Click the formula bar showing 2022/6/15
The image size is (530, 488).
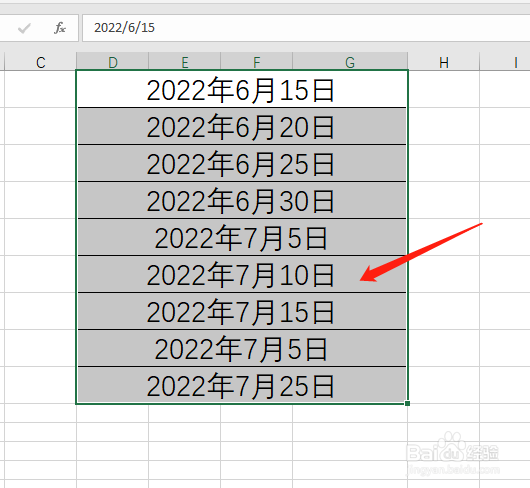click(x=306, y=28)
